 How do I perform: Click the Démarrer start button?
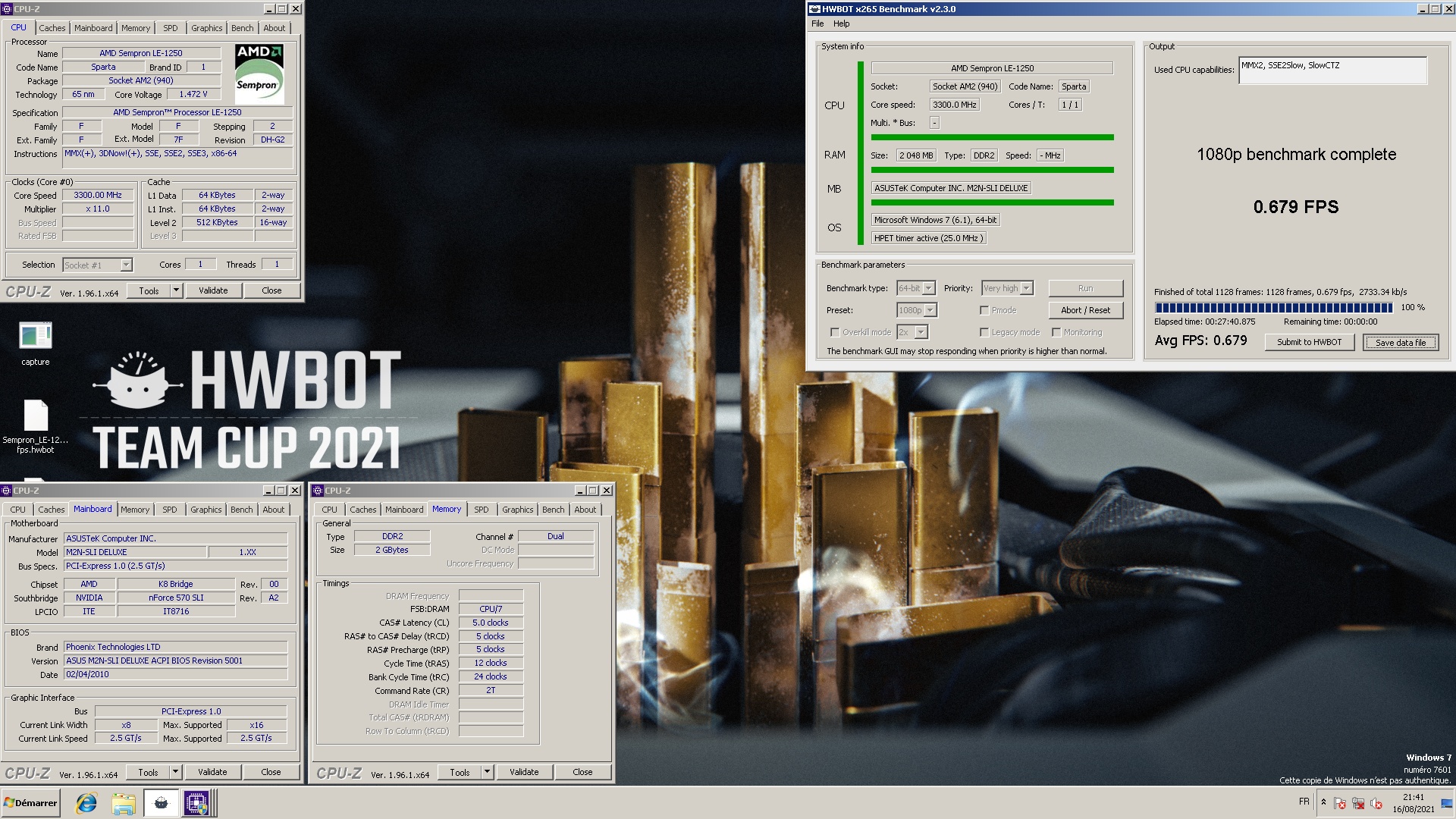click(x=30, y=803)
